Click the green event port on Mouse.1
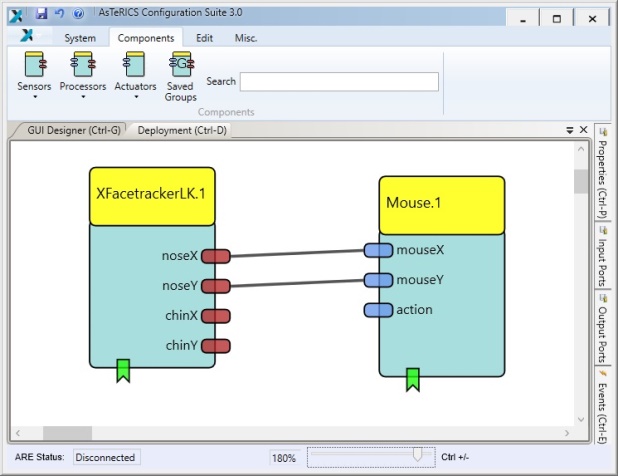This screenshot has height=476, width=618. (x=412, y=379)
